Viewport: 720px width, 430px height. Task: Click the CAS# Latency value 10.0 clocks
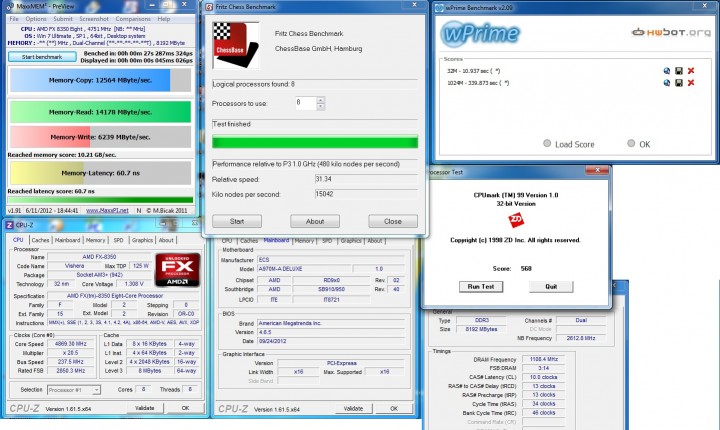[544, 377]
